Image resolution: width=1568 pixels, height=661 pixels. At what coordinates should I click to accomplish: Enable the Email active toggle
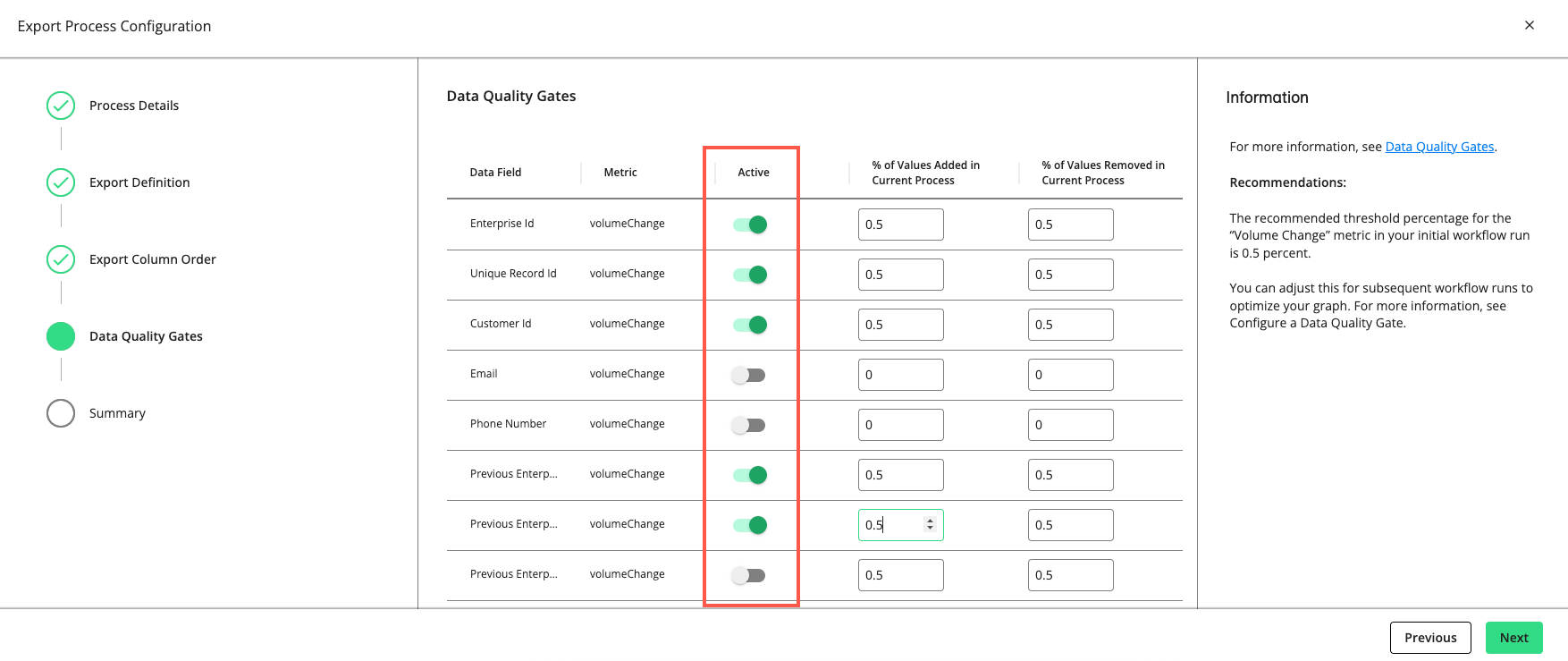pos(748,375)
